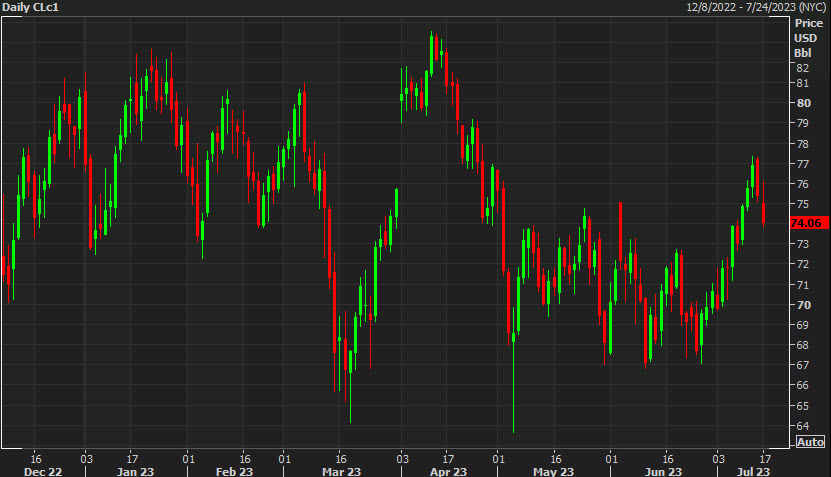Click the 81 price axis value
Viewport: 831px width, 477px height.
coord(802,83)
